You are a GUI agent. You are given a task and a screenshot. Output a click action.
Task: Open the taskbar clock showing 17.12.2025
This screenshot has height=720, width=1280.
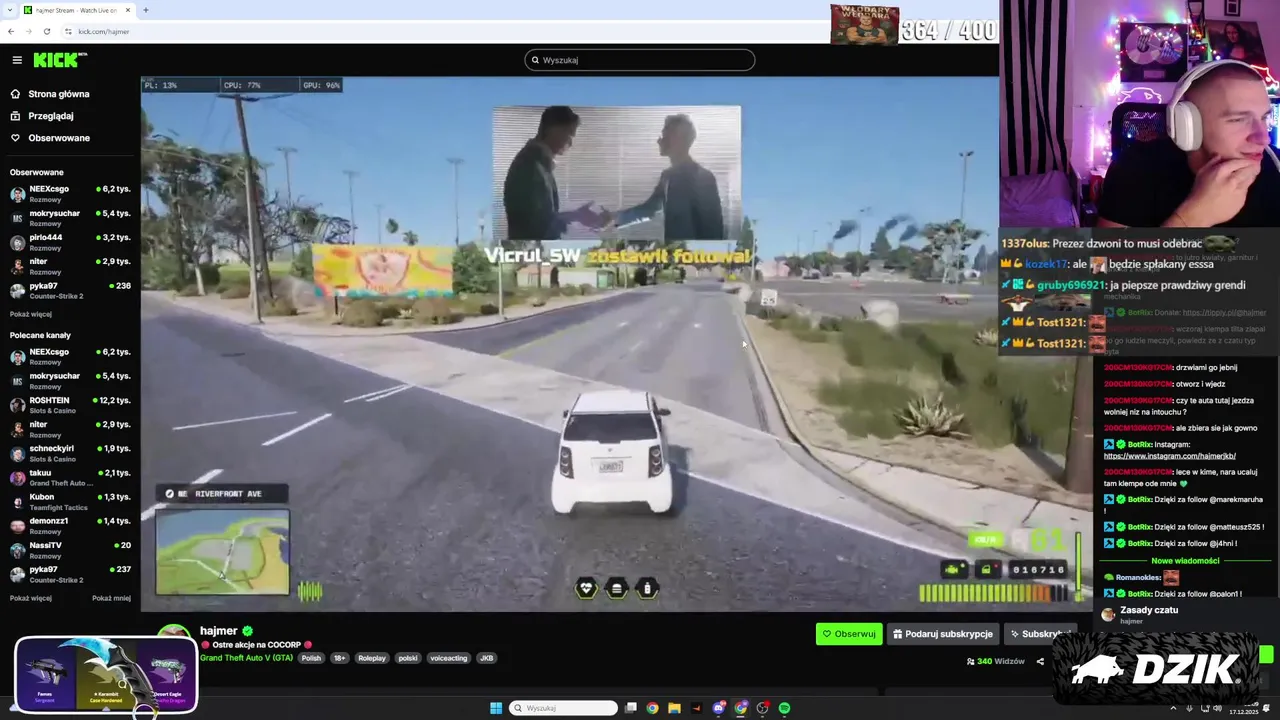[x=1245, y=708]
